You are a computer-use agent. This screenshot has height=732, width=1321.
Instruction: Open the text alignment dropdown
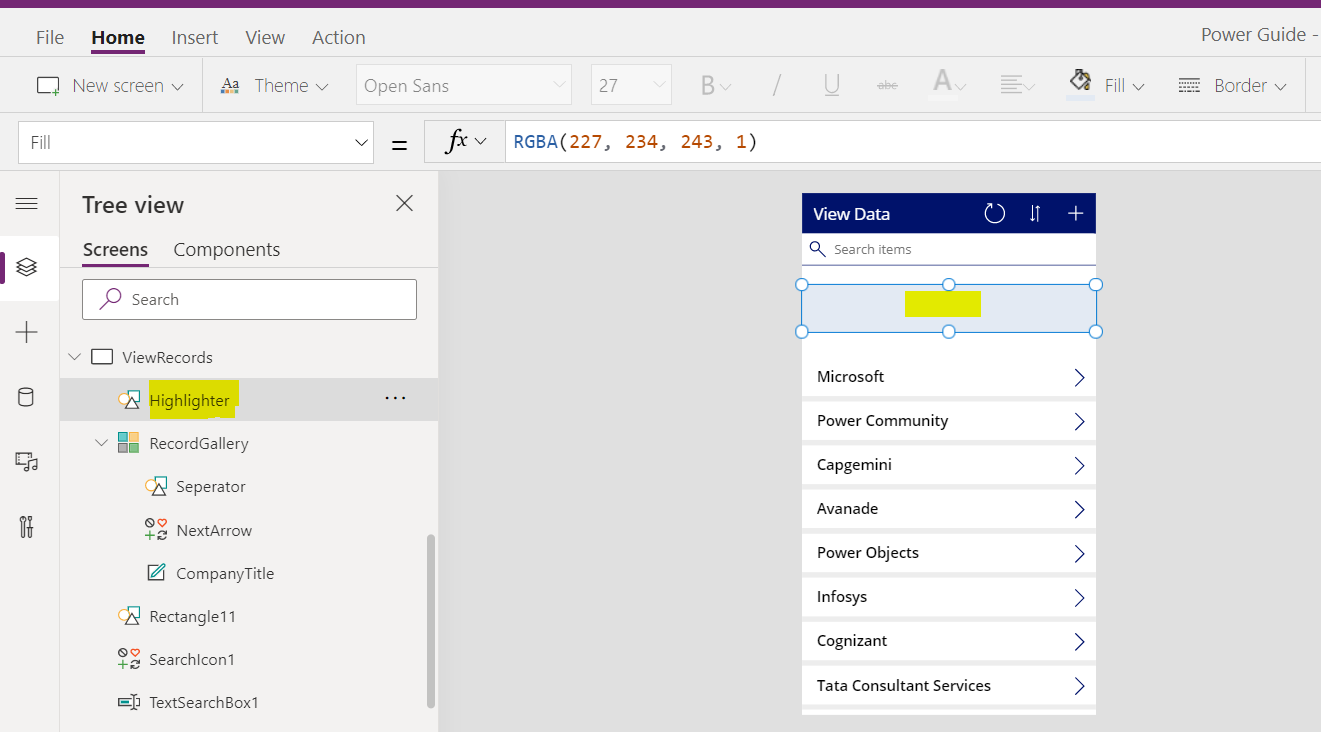click(x=1017, y=86)
